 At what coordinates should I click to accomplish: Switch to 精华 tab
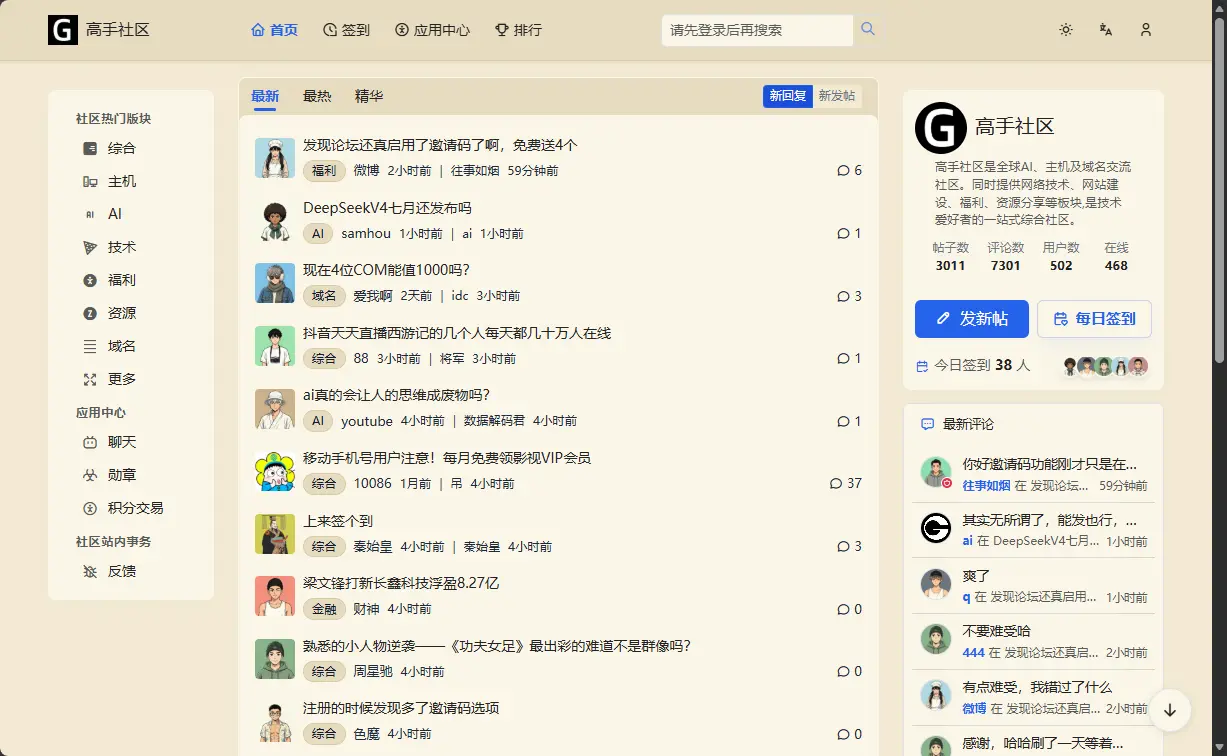tap(369, 96)
